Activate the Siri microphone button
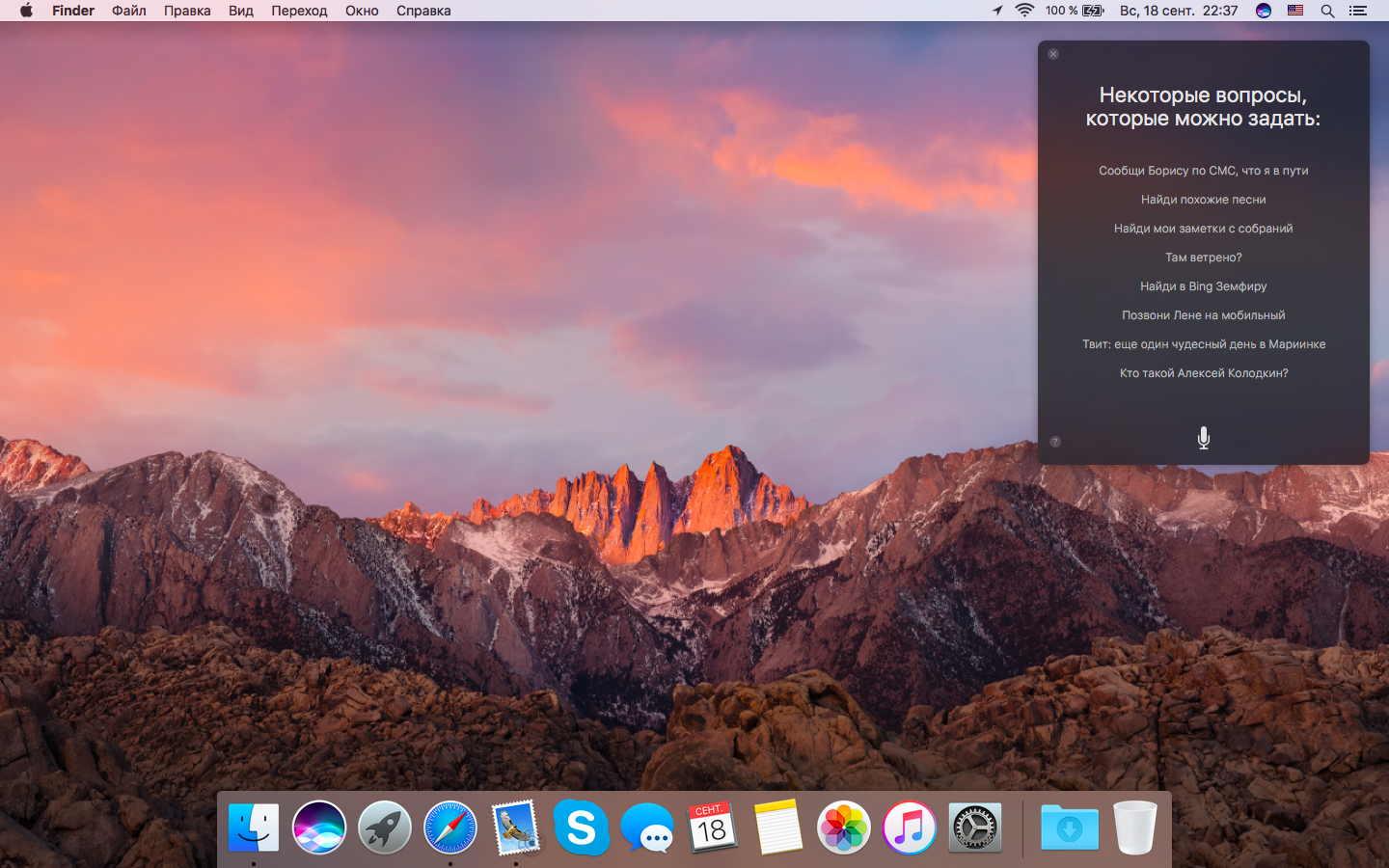Viewport: 1389px width, 868px height. (1203, 438)
